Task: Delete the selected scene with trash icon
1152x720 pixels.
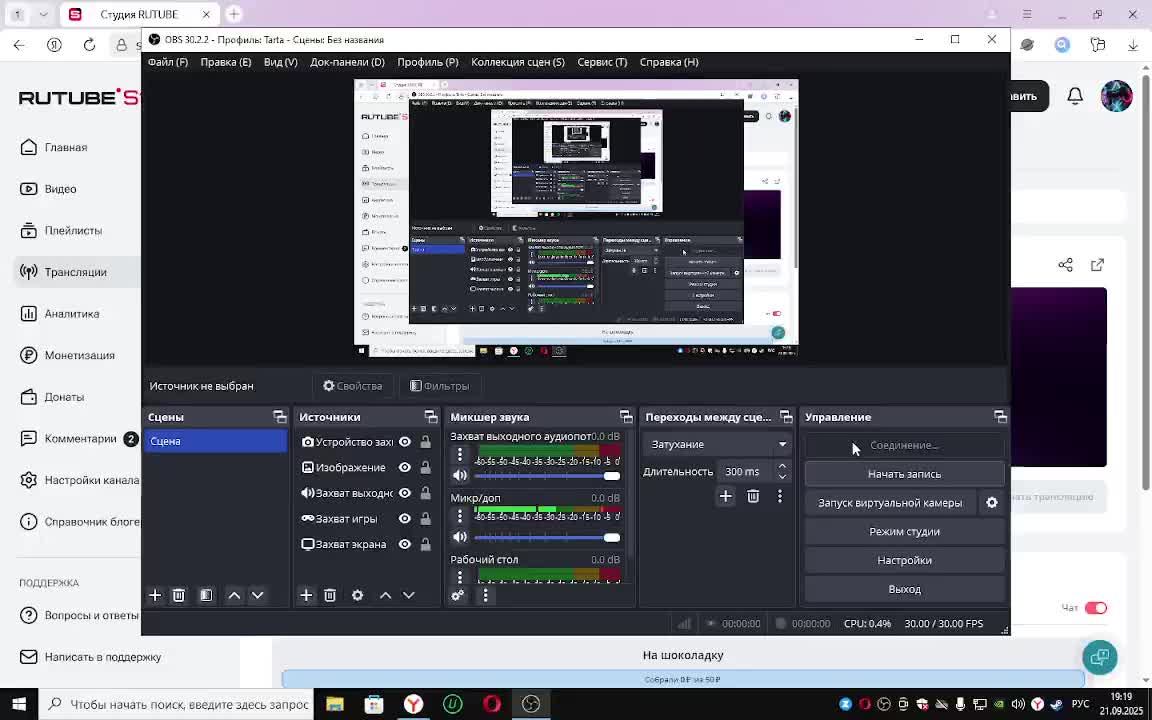Action: [x=179, y=595]
